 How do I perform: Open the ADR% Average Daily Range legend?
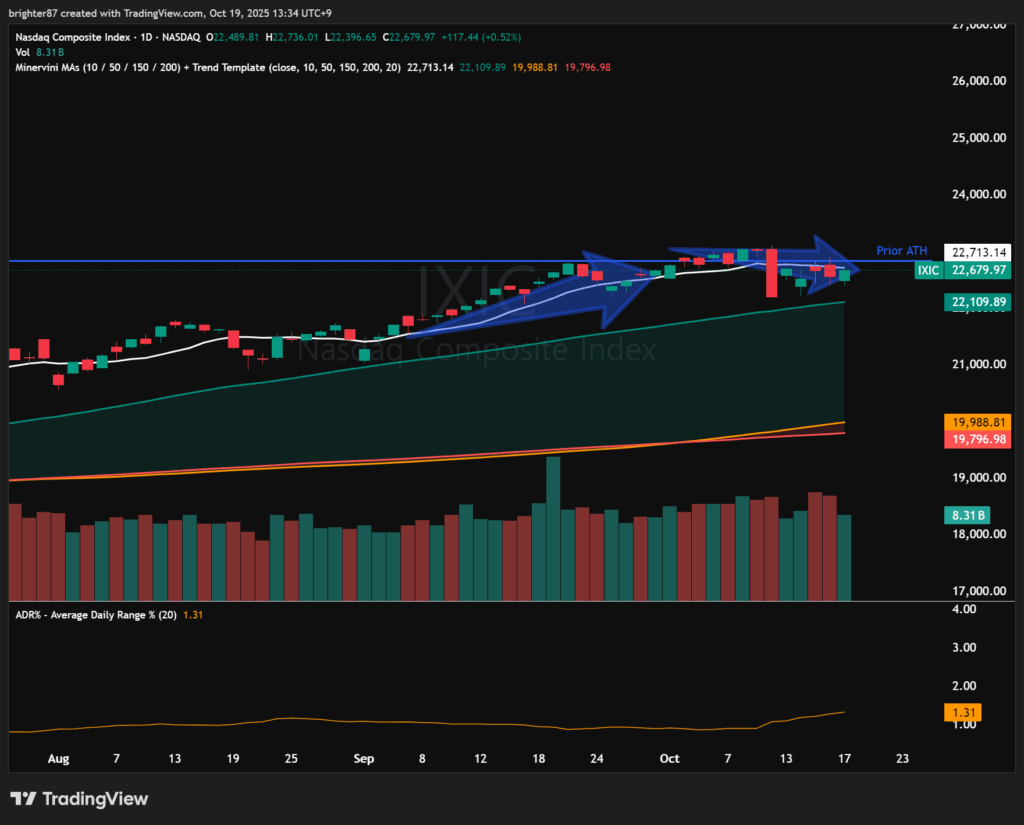95,615
